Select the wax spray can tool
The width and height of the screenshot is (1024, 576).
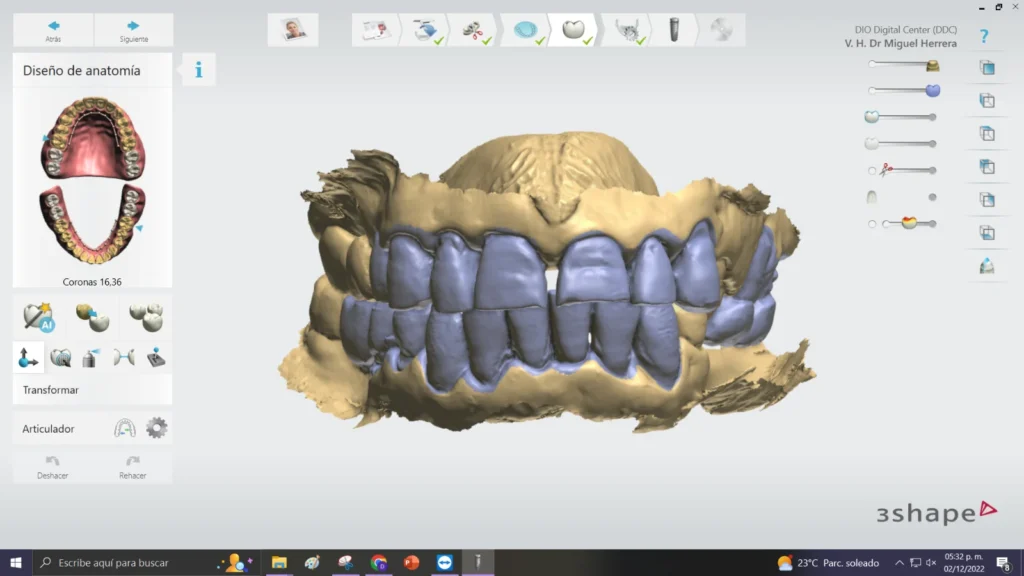[91, 357]
